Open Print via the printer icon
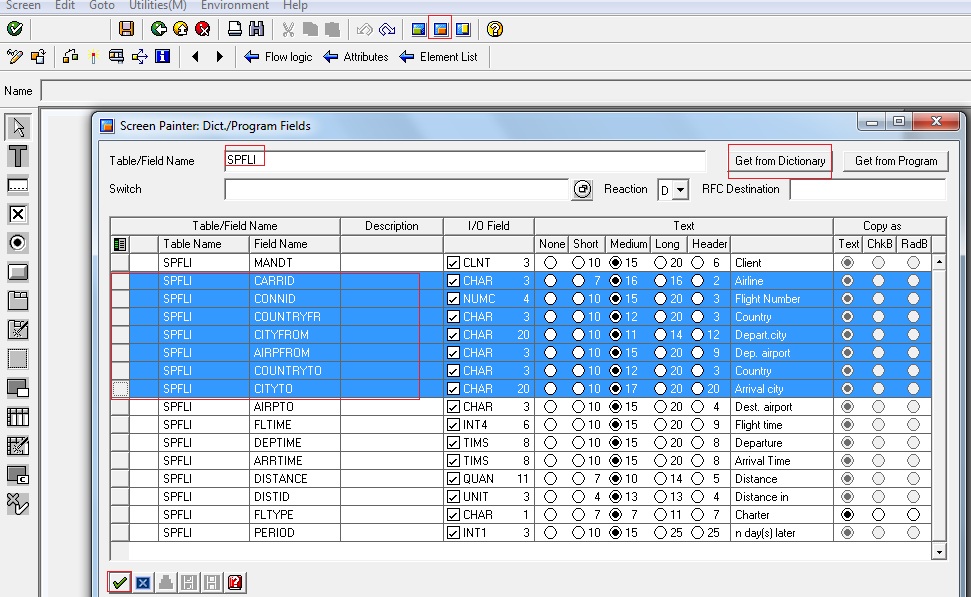Viewport: 971px width, 597px height. tap(235, 28)
